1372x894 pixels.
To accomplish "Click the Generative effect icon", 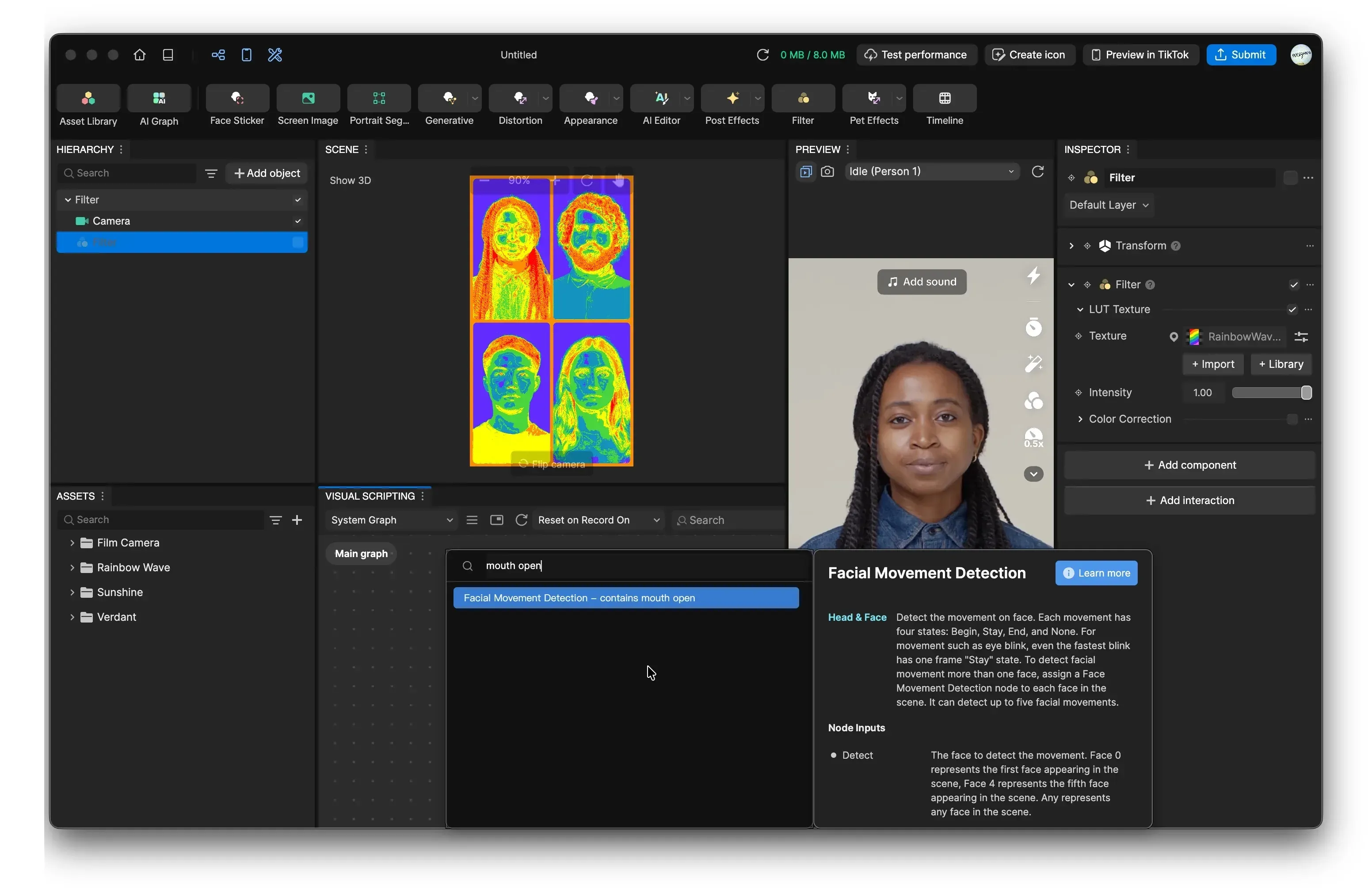I will tap(449, 99).
